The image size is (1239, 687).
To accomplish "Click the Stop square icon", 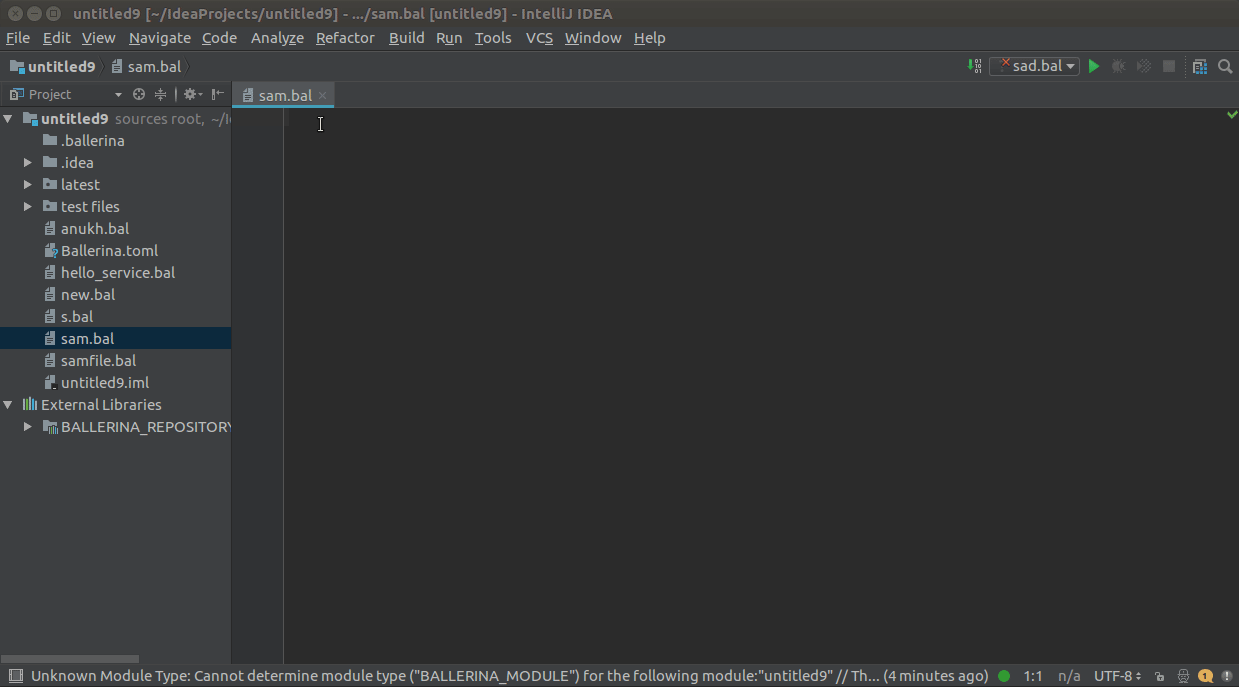I will [1169, 66].
